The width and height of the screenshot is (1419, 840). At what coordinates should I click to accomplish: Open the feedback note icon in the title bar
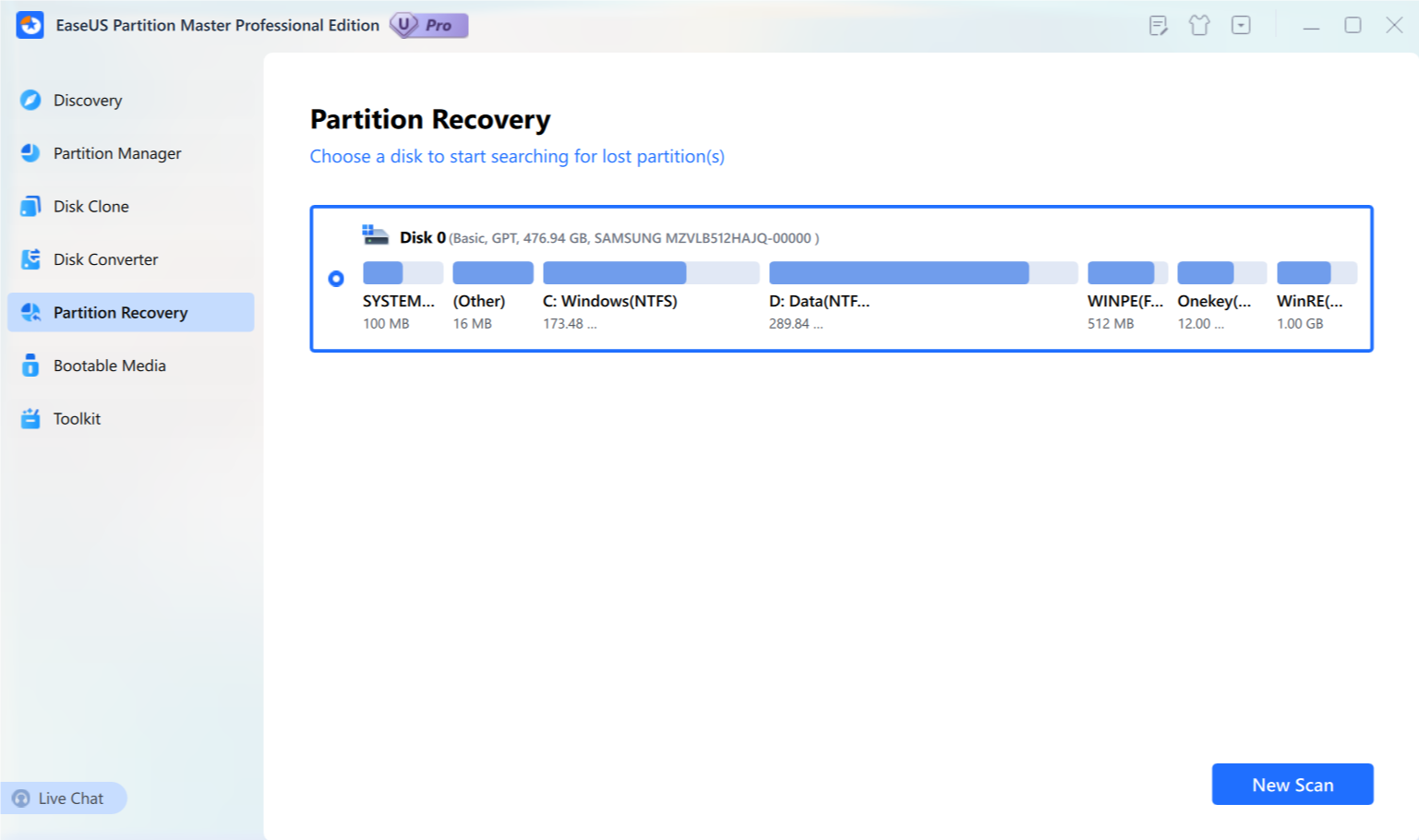1158,26
